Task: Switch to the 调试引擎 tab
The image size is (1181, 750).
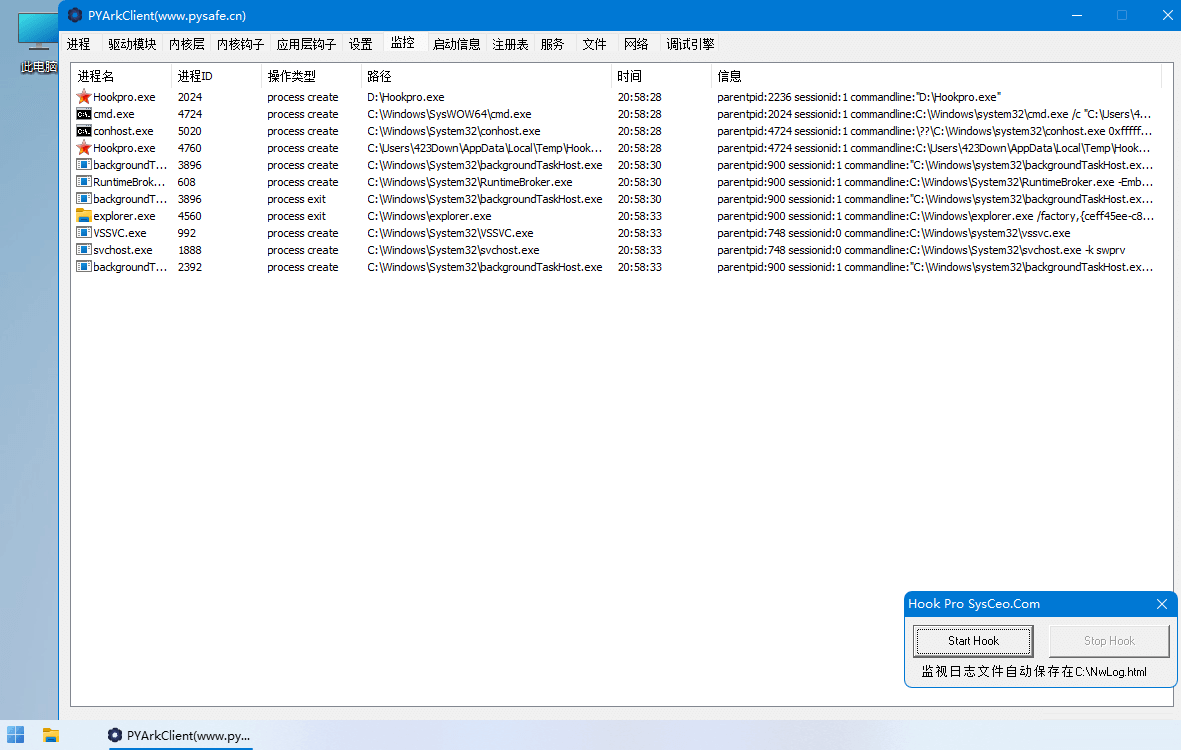Action: point(690,44)
